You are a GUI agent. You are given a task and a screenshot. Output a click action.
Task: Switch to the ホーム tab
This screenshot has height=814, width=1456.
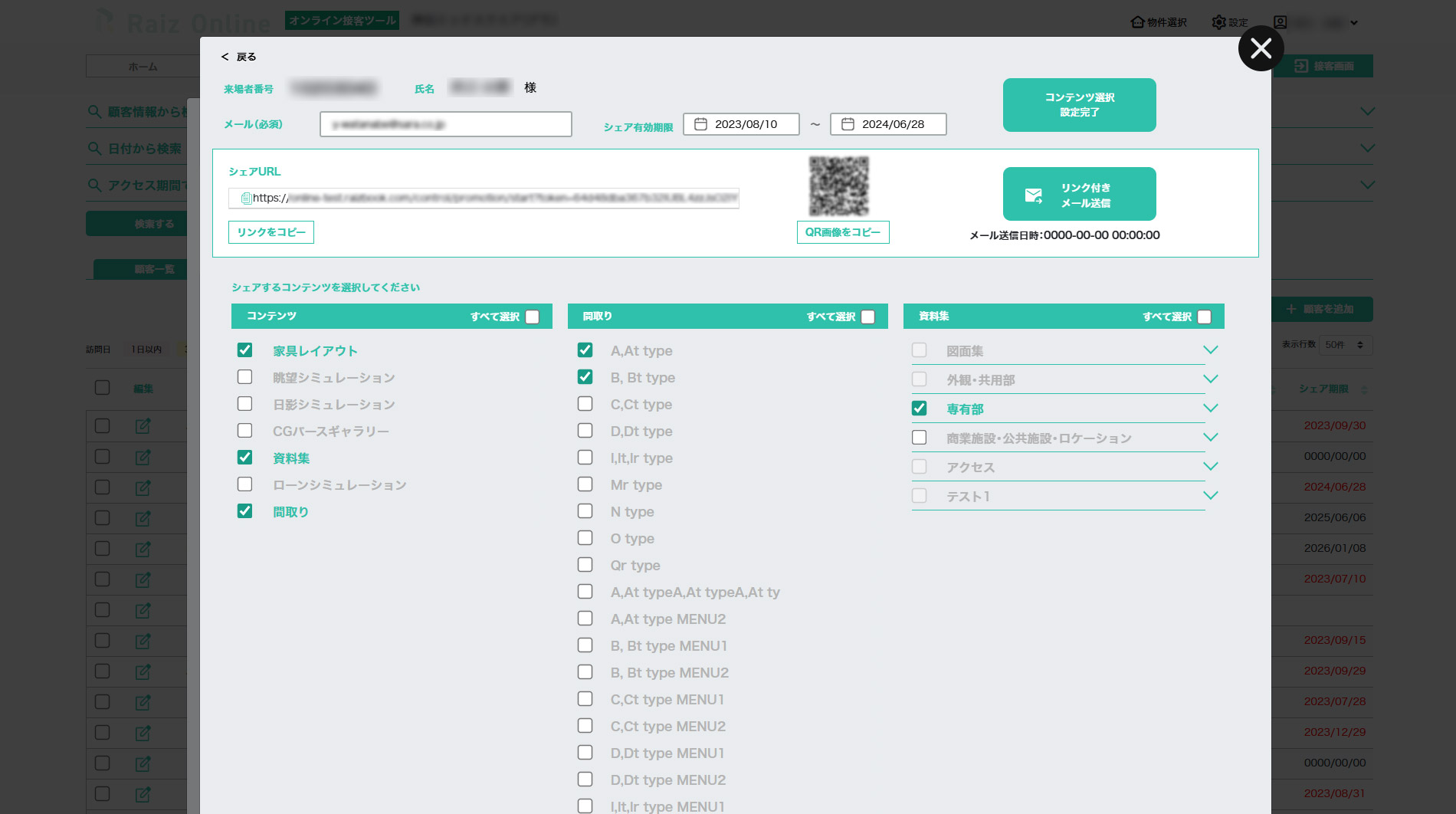click(x=142, y=66)
